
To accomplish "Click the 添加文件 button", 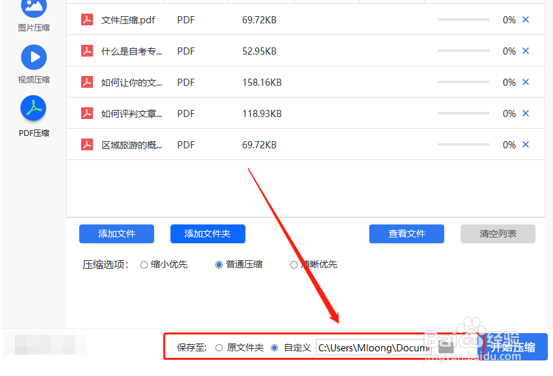I will tap(116, 234).
